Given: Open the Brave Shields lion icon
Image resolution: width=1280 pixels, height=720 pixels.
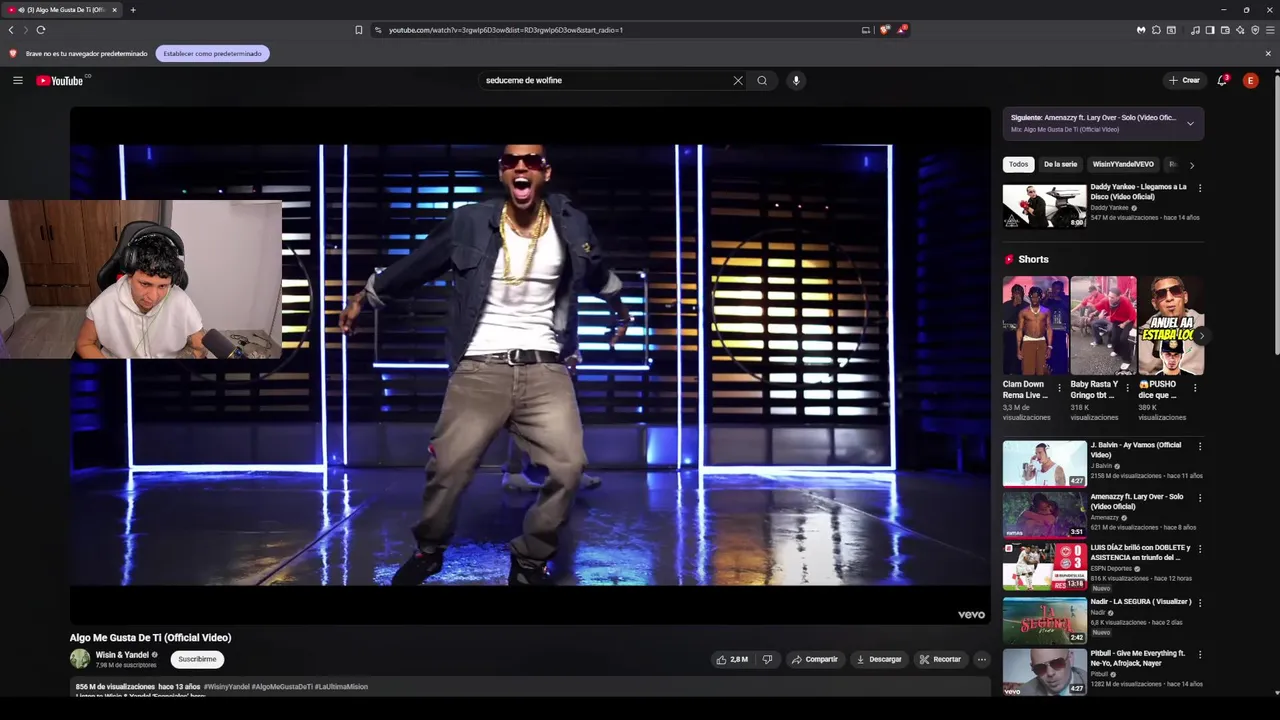Looking at the screenshot, I should pyautogui.click(x=884, y=30).
